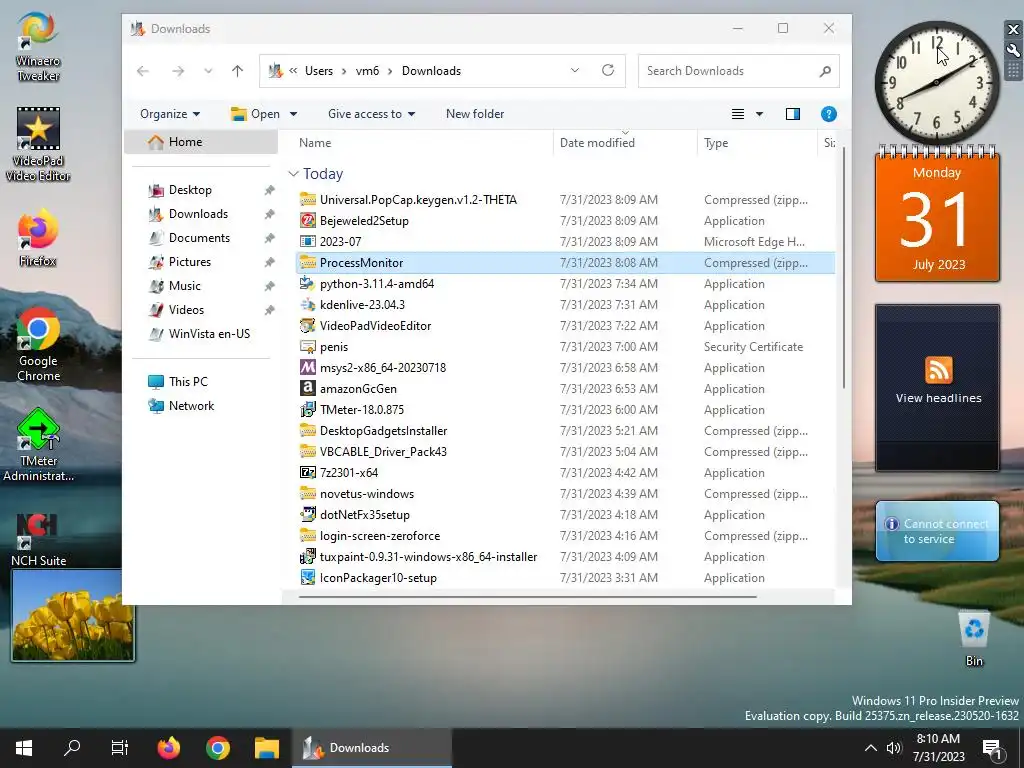1024x768 pixels.
Task: Select IconPackager10-setup file
Action: click(566, 577)
